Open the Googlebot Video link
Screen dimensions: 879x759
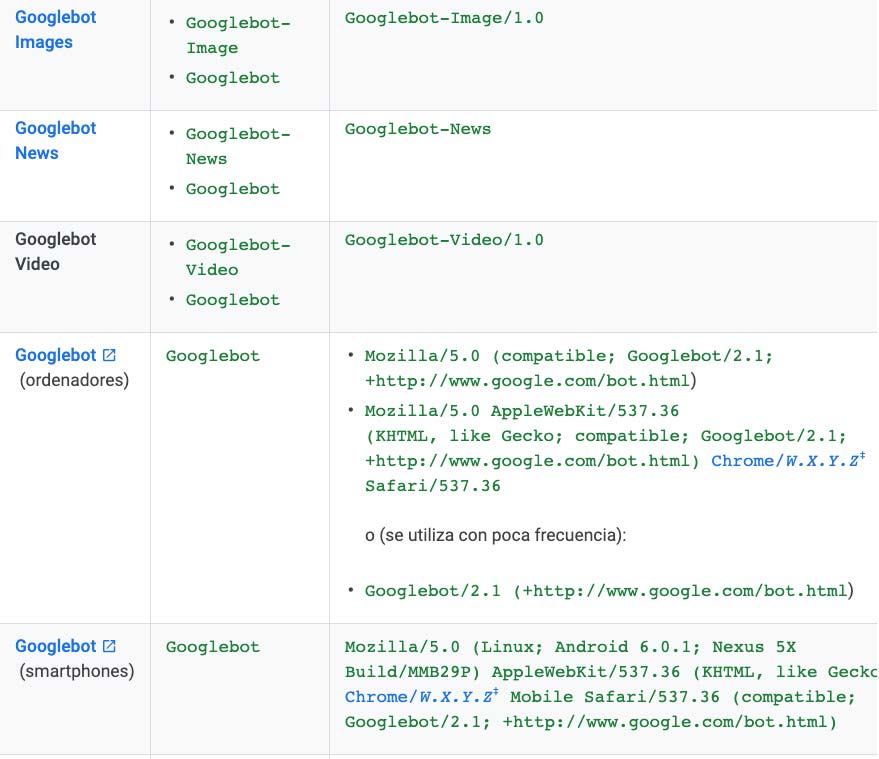point(55,251)
